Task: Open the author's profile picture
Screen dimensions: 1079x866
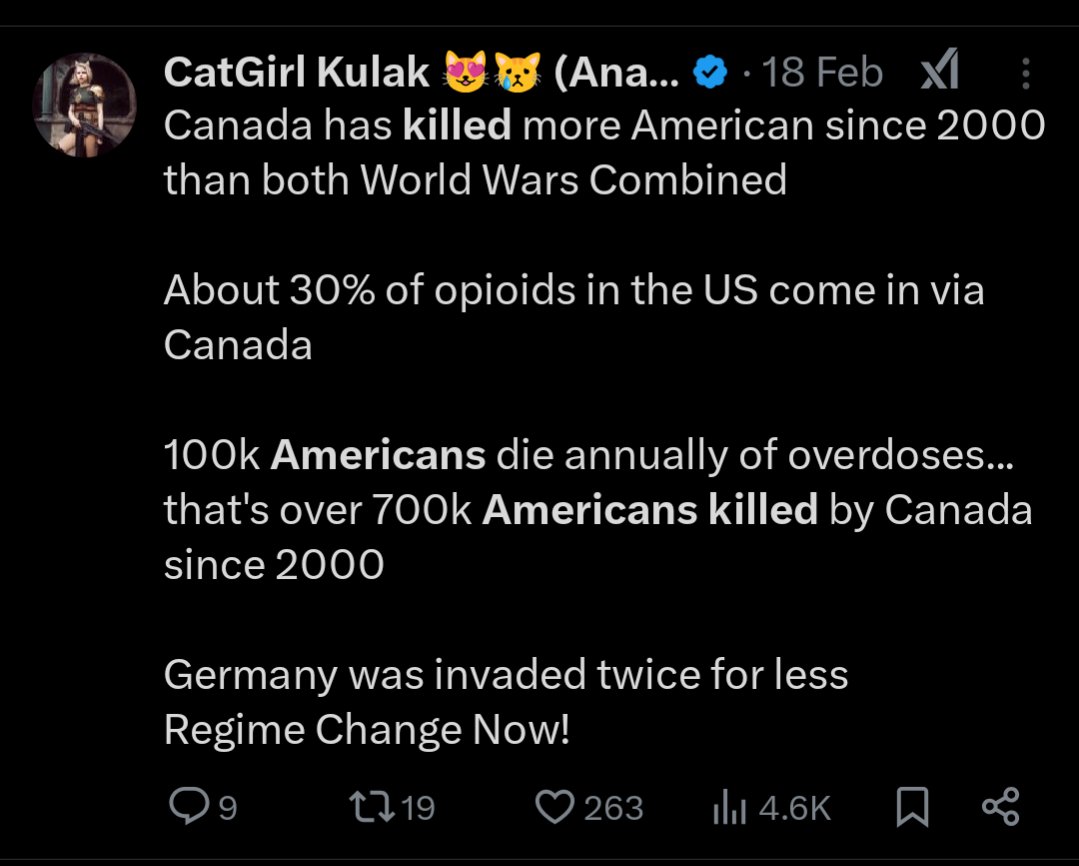Action: click(x=84, y=105)
